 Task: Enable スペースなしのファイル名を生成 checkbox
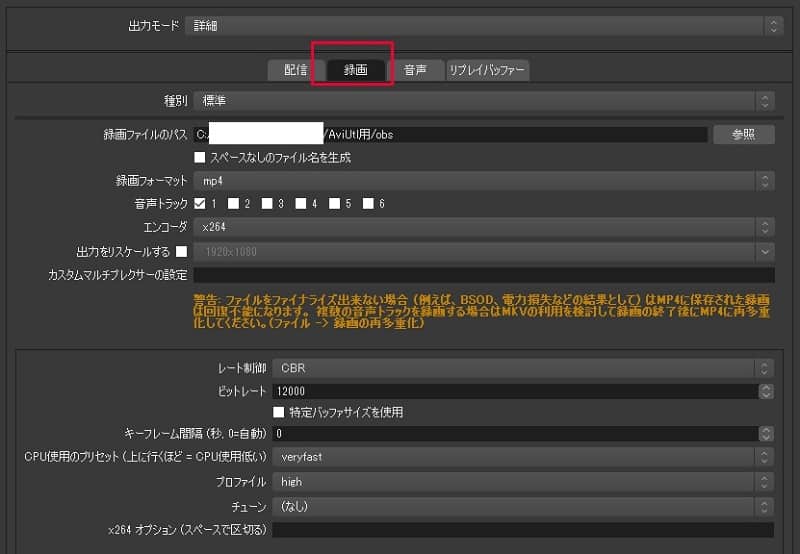point(199,158)
